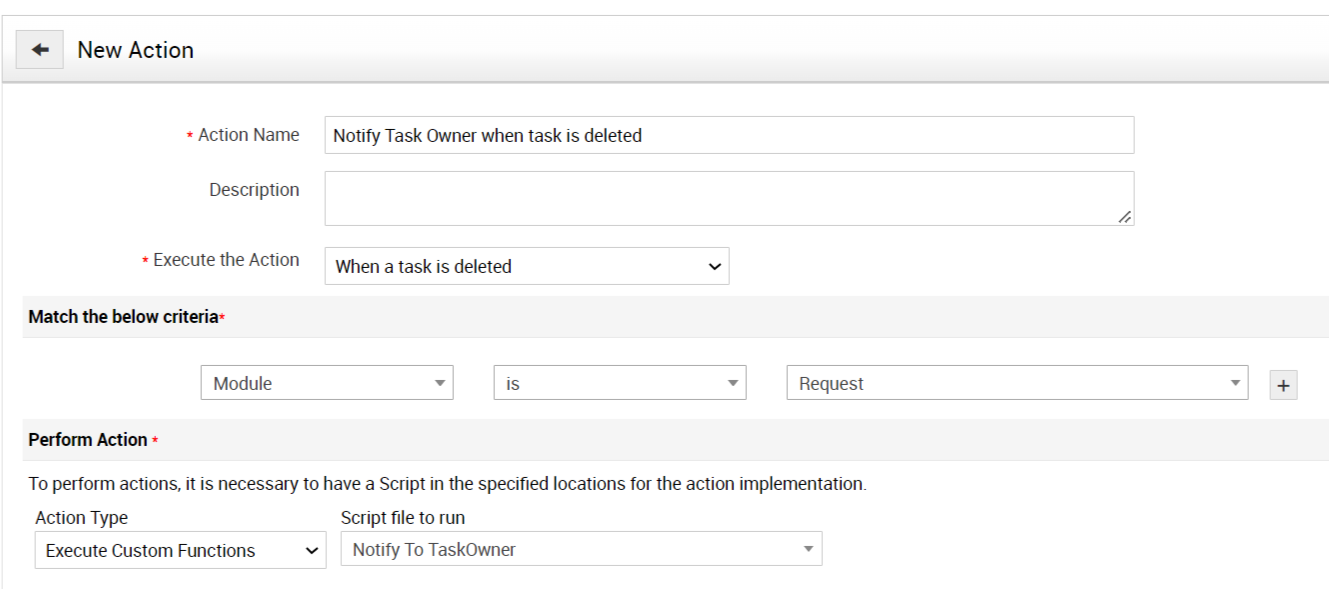The height and width of the screenshot is (589, 1329).
Task: Click the "Action Name" field label
Action: pos(248,135)
